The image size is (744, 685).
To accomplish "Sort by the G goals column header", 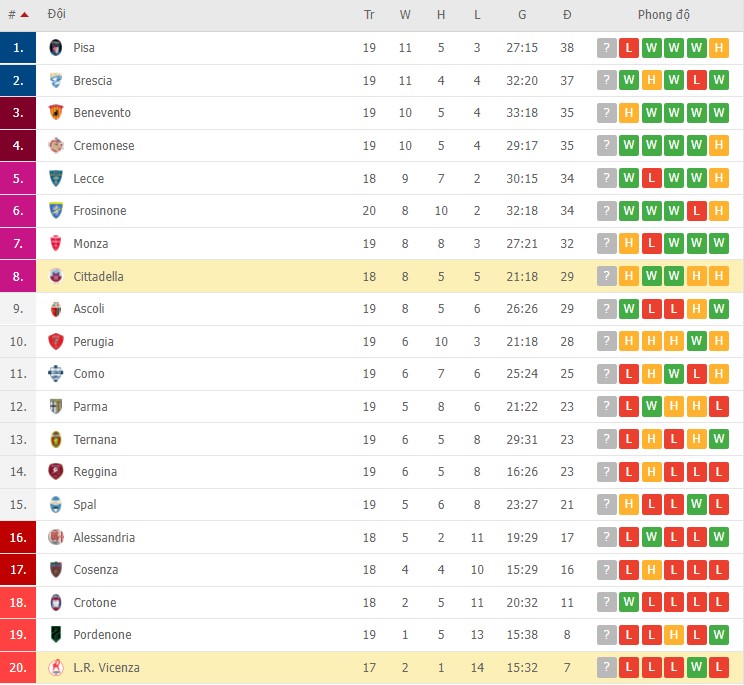I will (522, 15).
